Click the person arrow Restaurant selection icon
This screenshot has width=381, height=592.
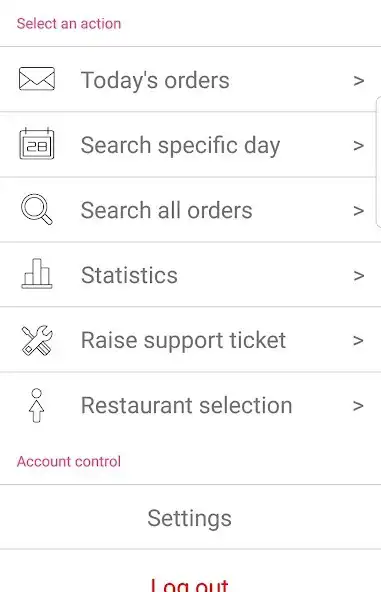click(x=37, y=405)
